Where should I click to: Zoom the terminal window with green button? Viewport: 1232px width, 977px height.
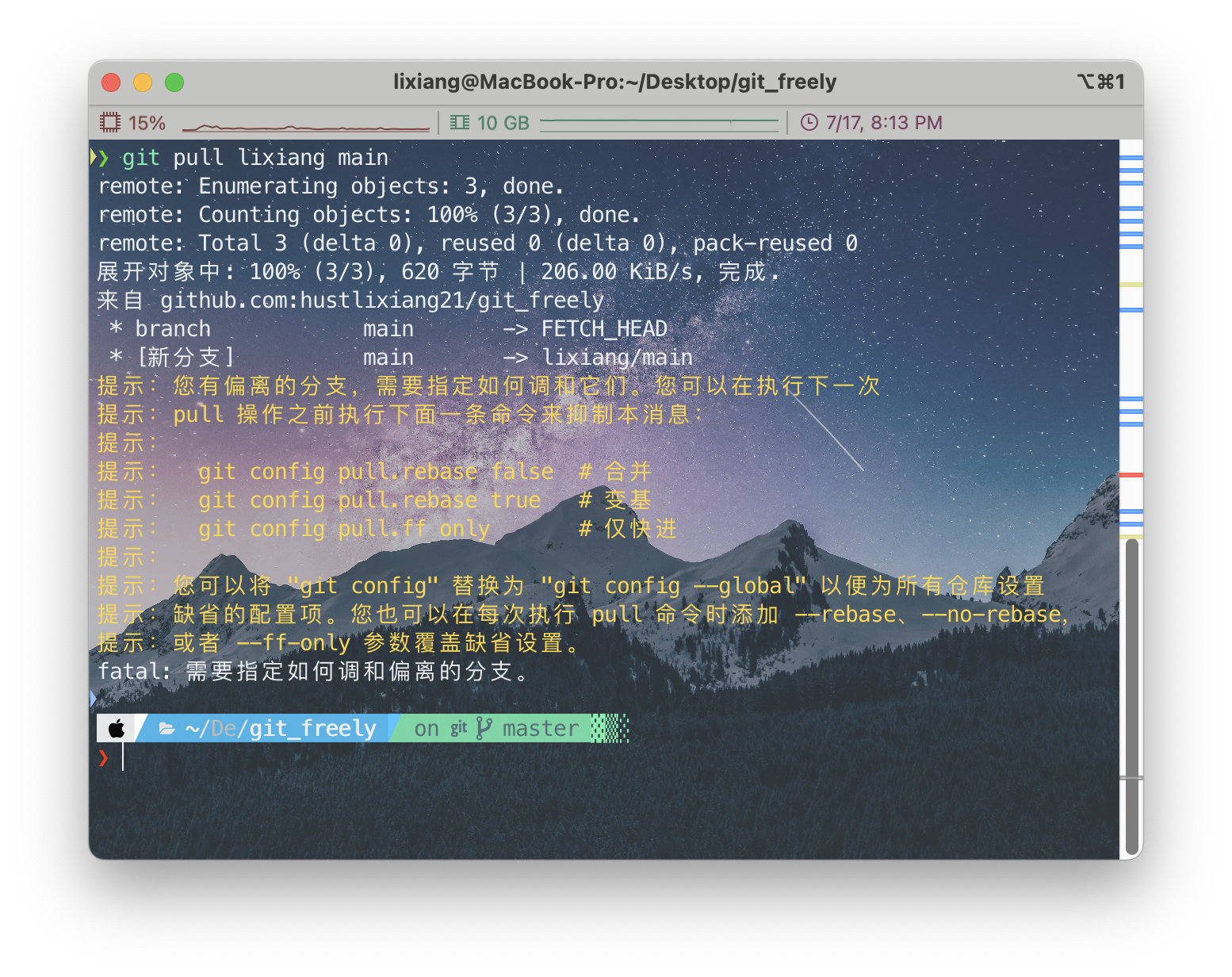point(174,82)
